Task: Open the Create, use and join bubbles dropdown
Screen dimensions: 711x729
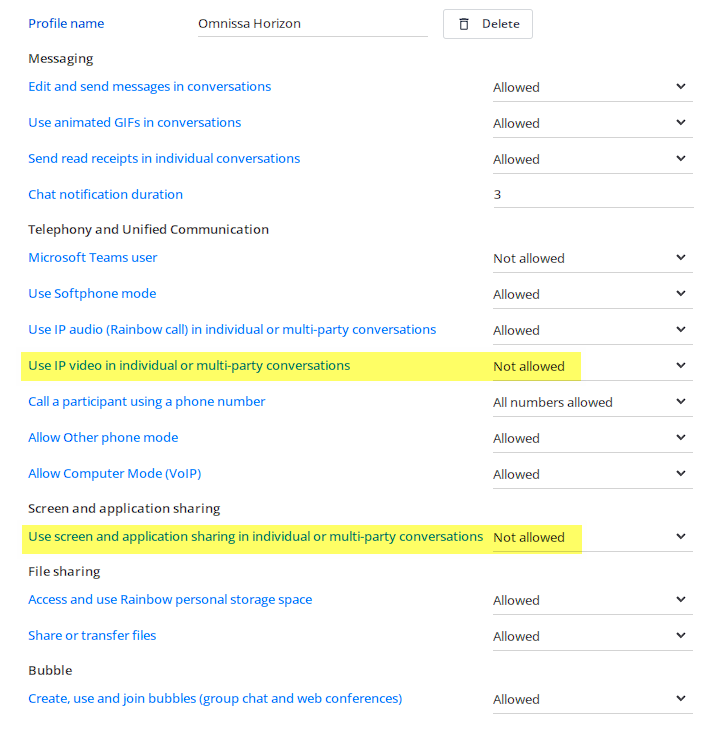Action: 593,700
